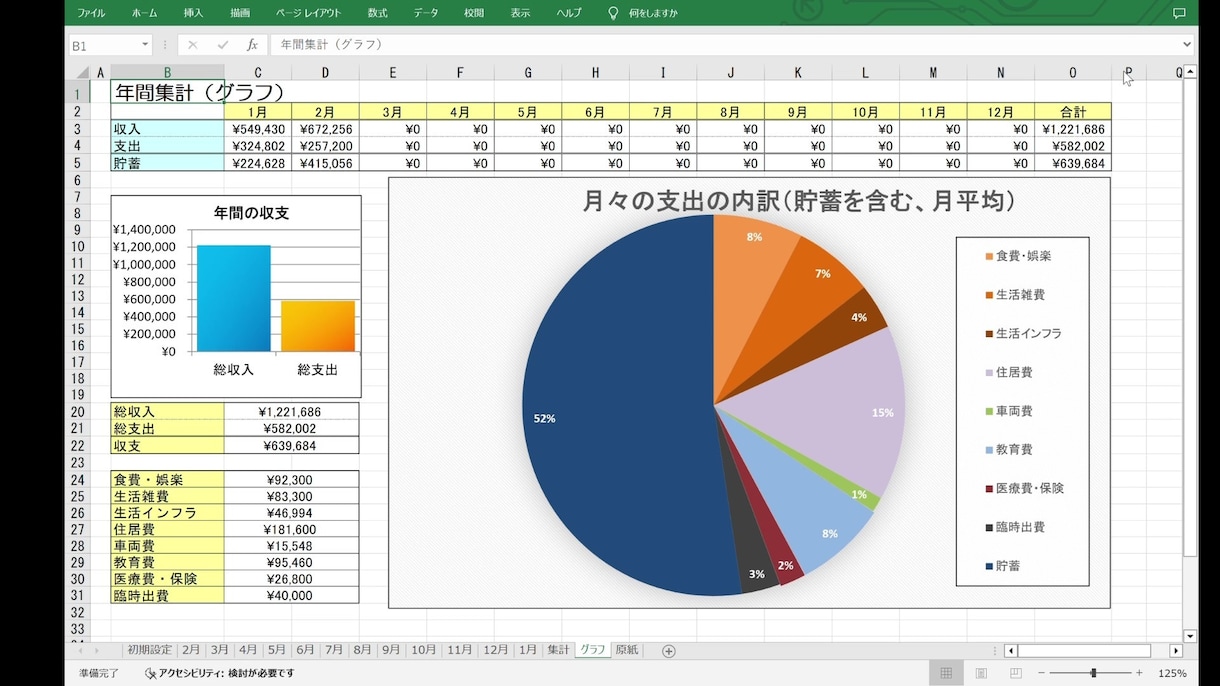Image resolution: width=1220 pixels, height=686 pixels.
Task: Open the ページ レイアウト ribbon tab
Action: pos(308,13)
